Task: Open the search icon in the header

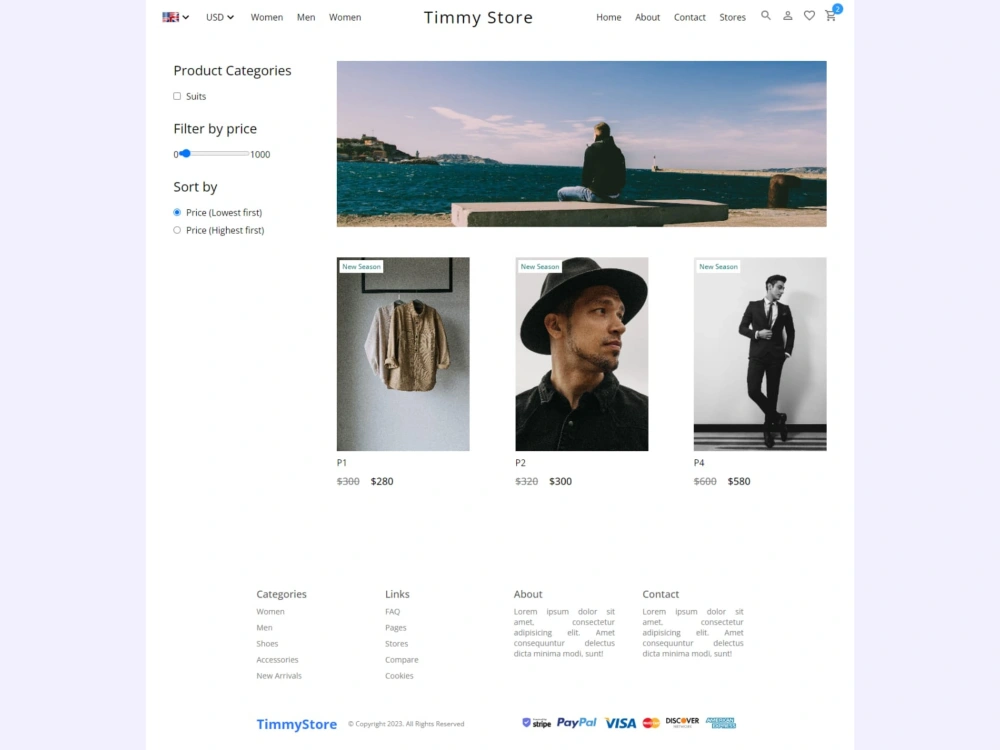Action: point(766,16)
